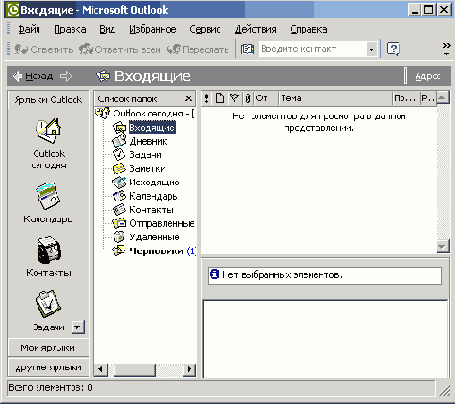Click the Назад navigation button
455x404 pixels.
pyautogui.click(x=33, y=76)
